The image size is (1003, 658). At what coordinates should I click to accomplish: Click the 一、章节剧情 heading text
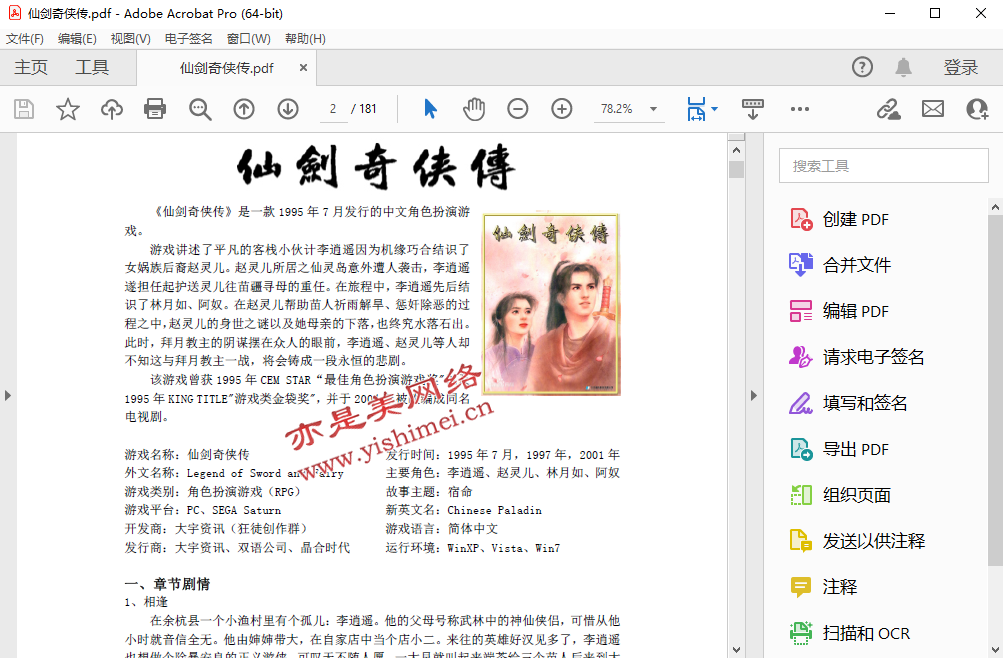pos(167,584)
